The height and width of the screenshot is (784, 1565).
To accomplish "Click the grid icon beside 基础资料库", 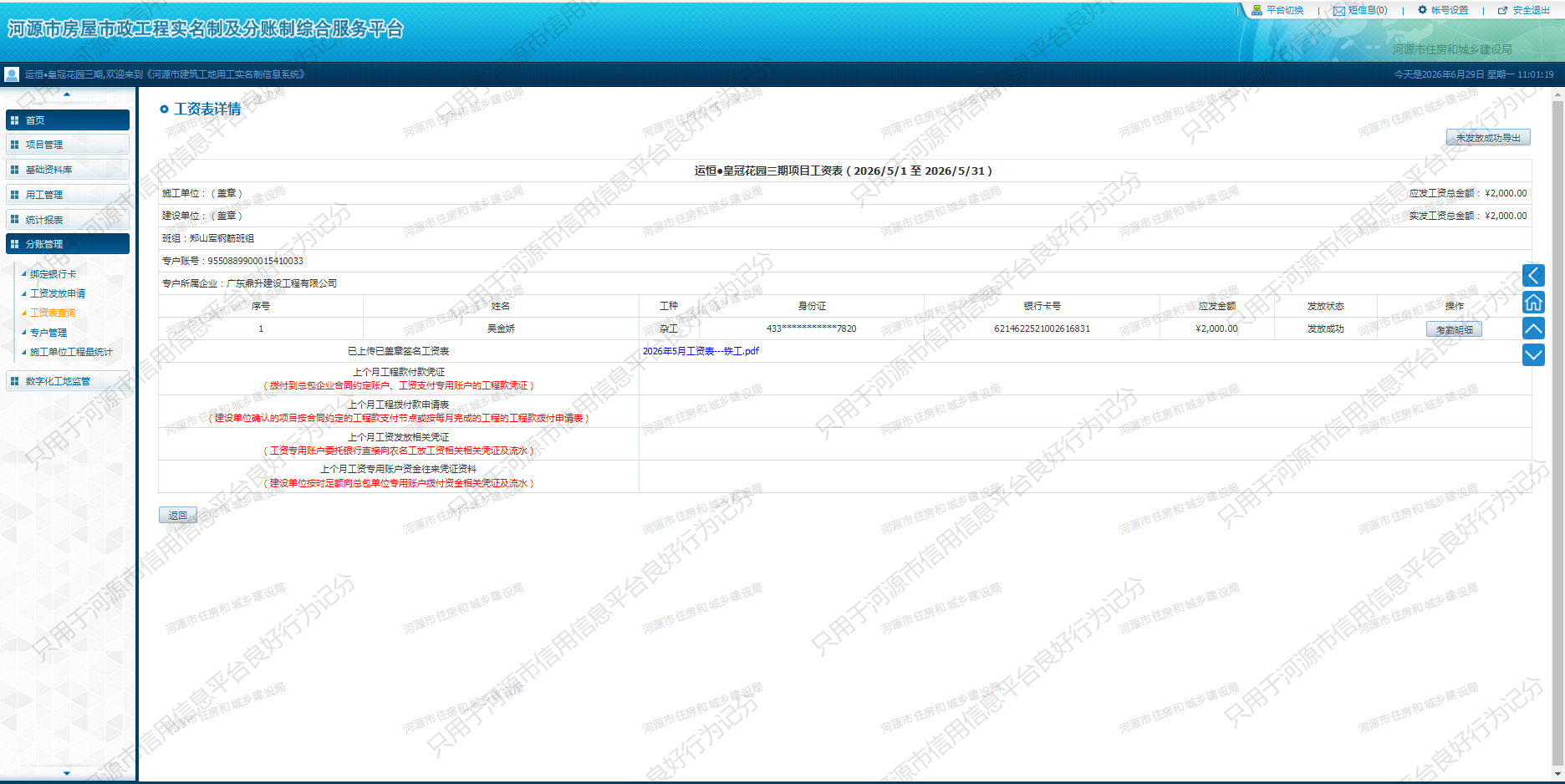I will (14, 170).
